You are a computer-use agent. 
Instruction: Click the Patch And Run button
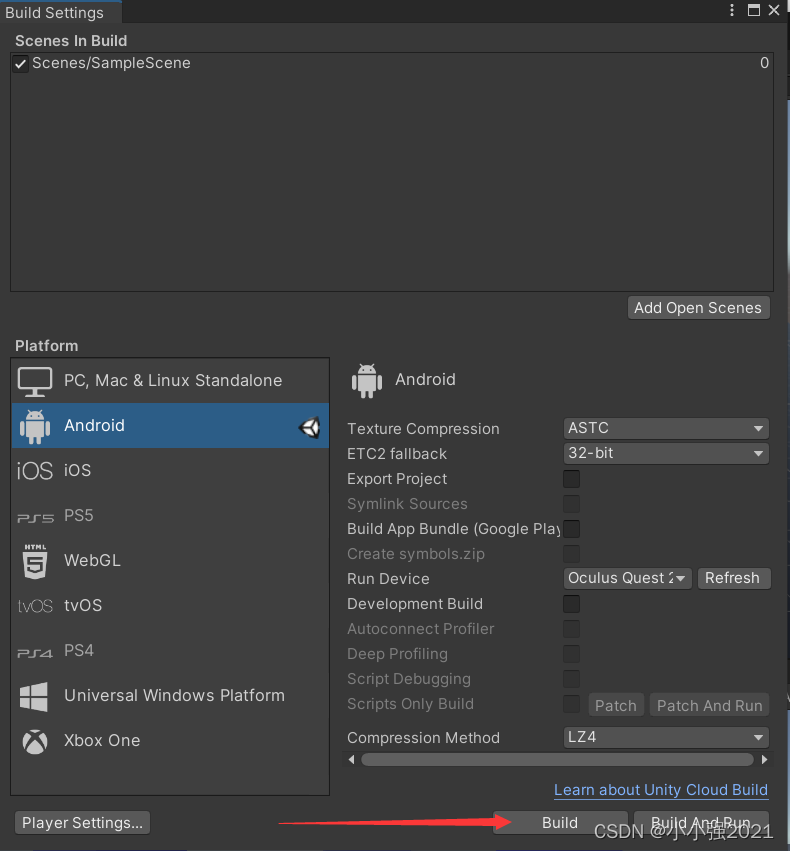(x=709, y=706)
